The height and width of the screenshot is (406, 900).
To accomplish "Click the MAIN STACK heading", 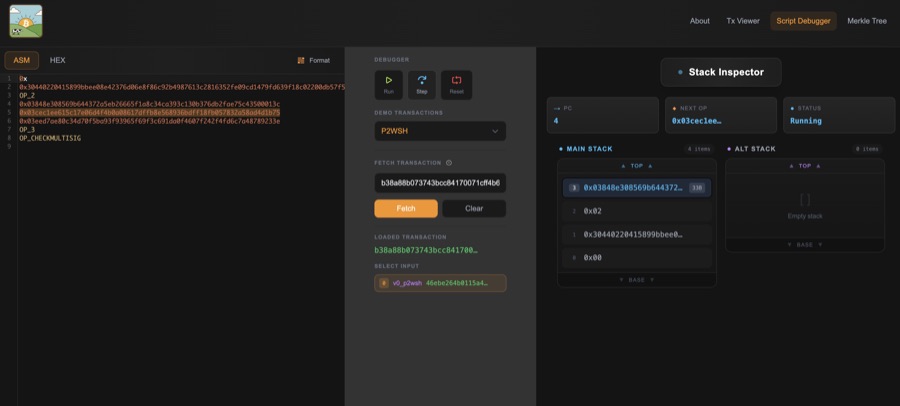I will (589, 149).
